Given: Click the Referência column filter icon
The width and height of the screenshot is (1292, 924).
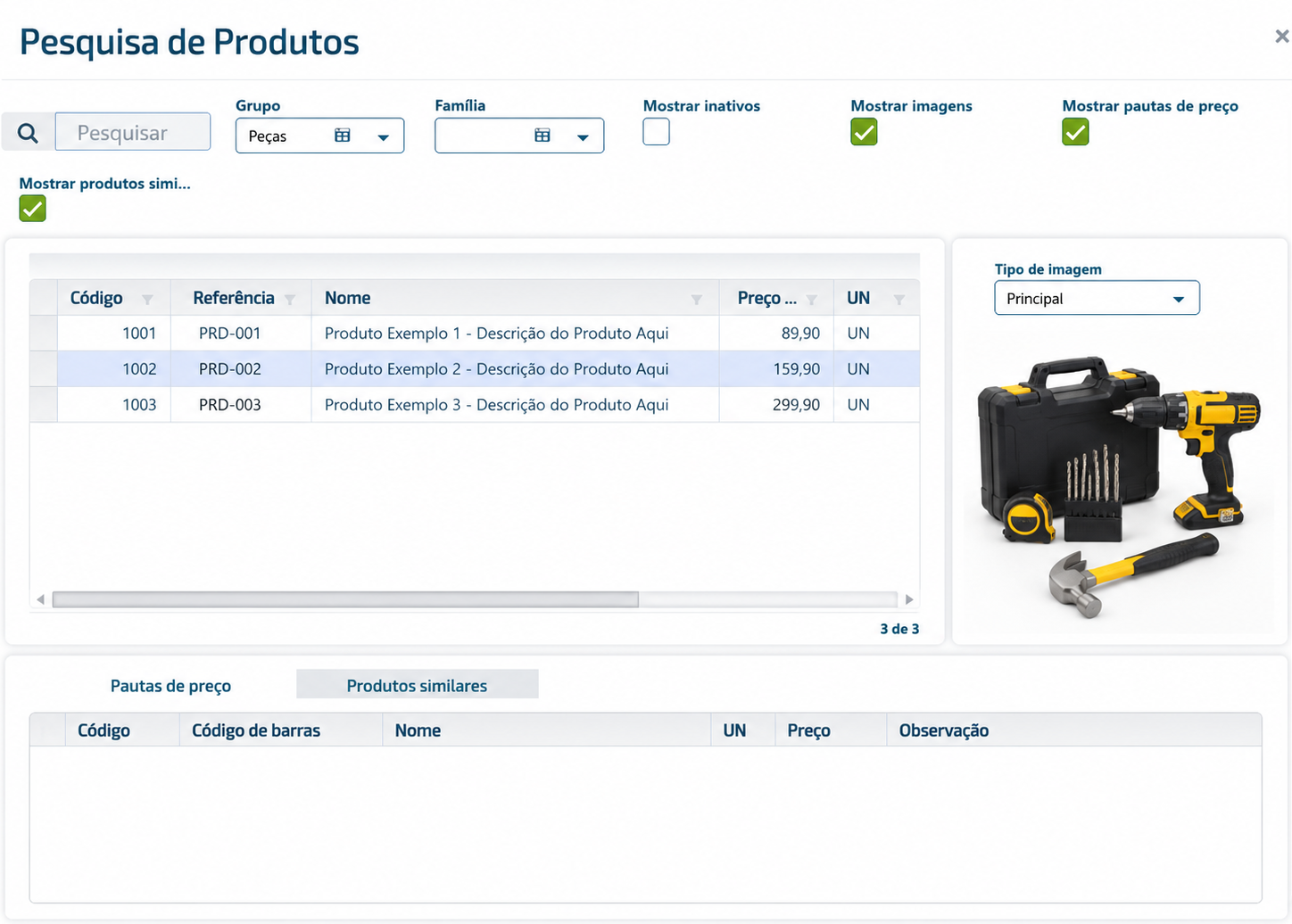Looking at the screenshot, I should [290, 300].
